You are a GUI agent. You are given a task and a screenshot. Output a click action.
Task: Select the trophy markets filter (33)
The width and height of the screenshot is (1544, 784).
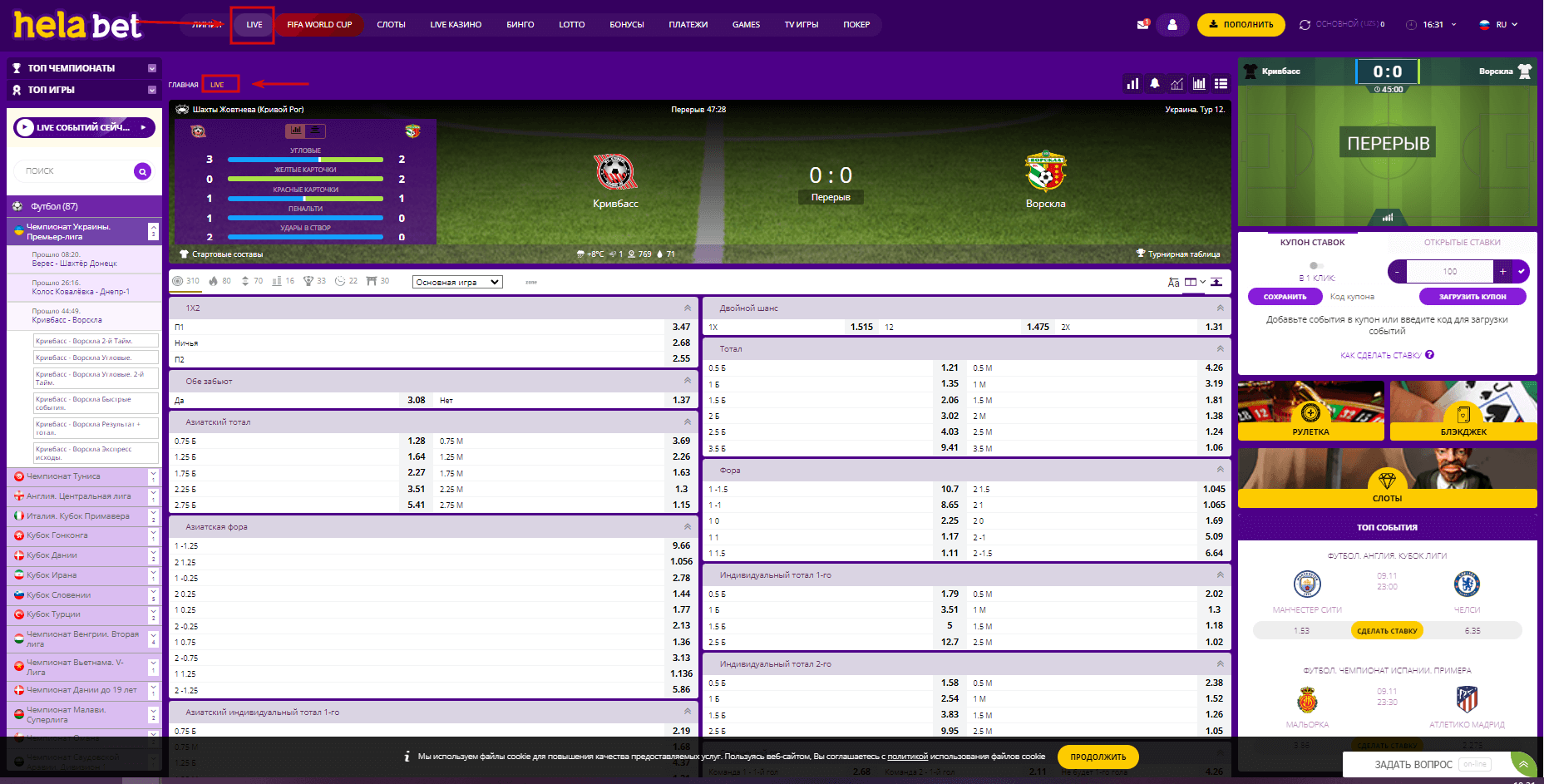pyautogui.click(x=314, y=281)
